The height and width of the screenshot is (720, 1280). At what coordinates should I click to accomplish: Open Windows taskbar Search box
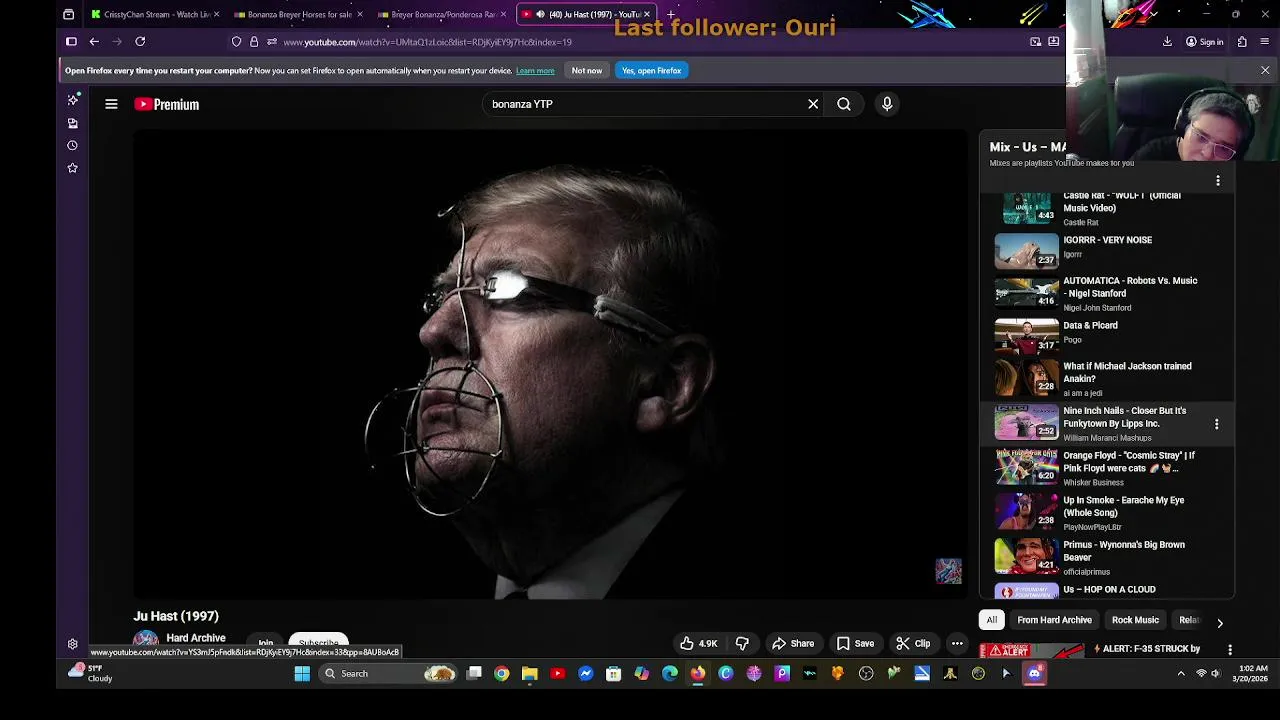point(387,674)
